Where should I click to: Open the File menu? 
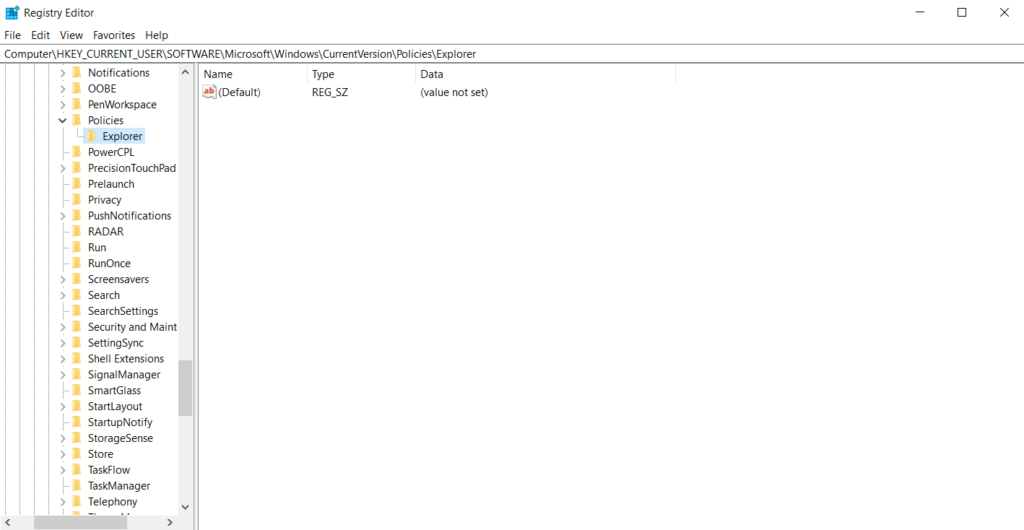[x=12, y=35]
